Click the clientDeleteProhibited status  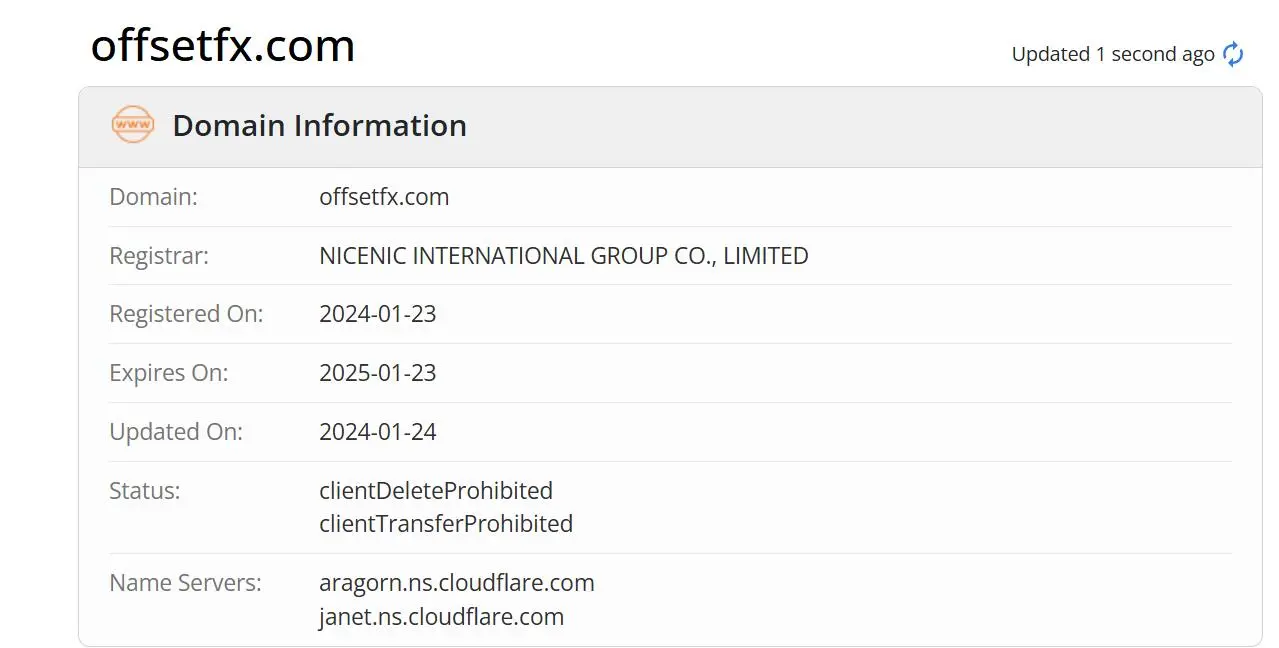coord(436,491)
